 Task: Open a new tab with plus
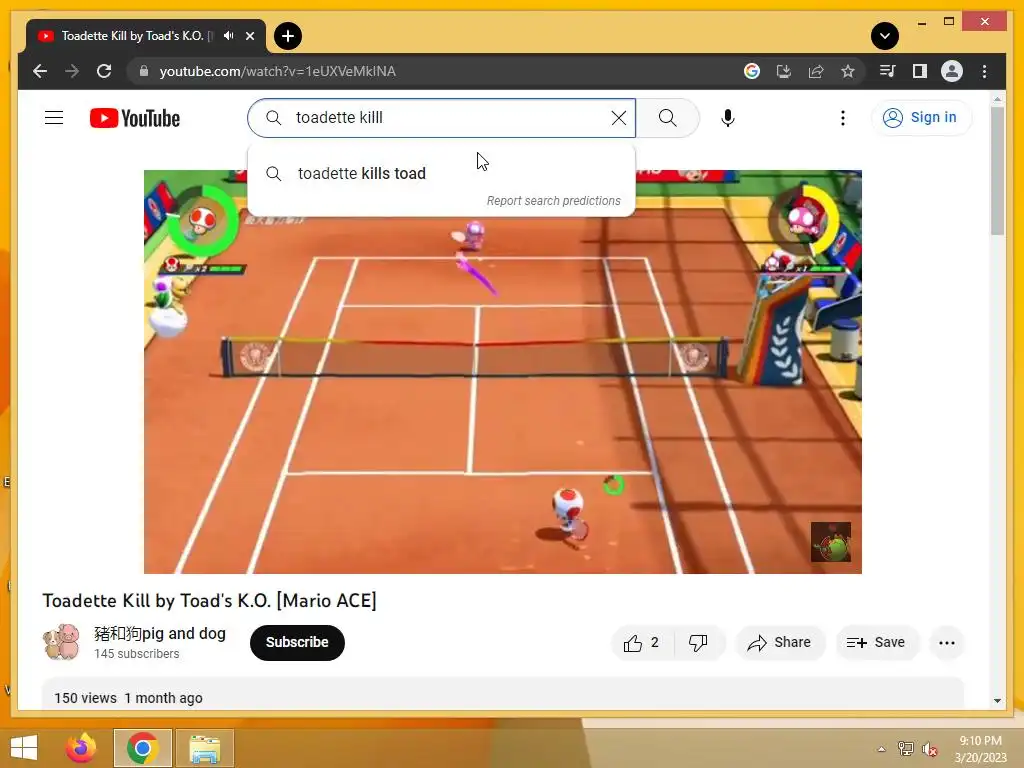pos(287,36)
